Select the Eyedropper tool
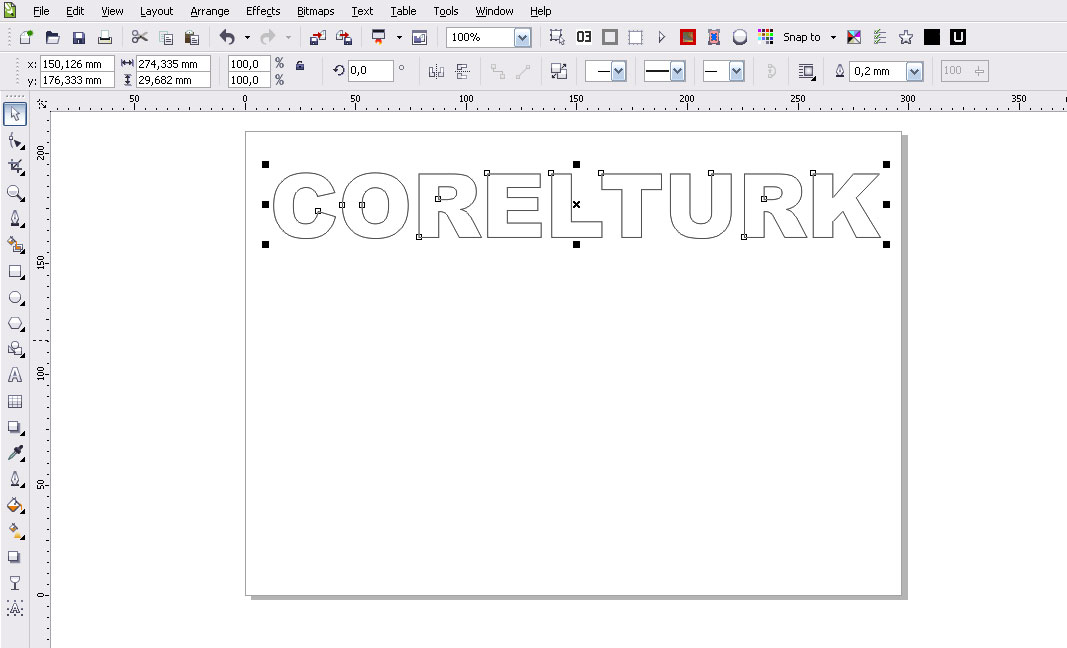The height and width of the screenshot is (648, 1067). (15, 453)
